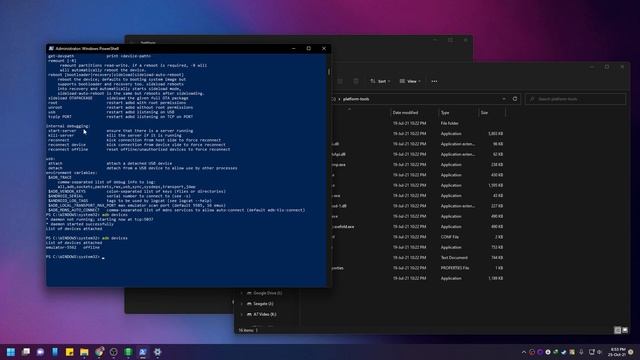The height and width of the screenshot is (360, 640).
Task: Click the platform-tools breadcrumb in the address bar
Action: click(x=356, y=99)
